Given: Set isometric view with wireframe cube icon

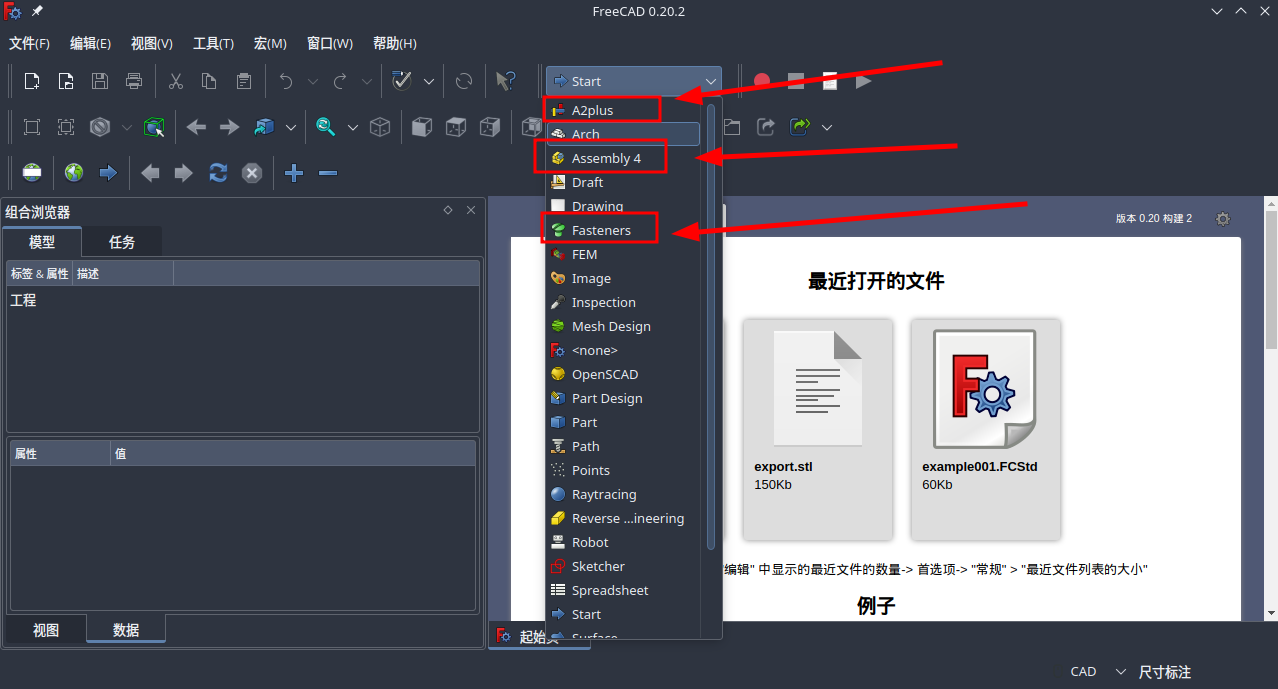Looking at the screenshot, I should pos(380,127).
